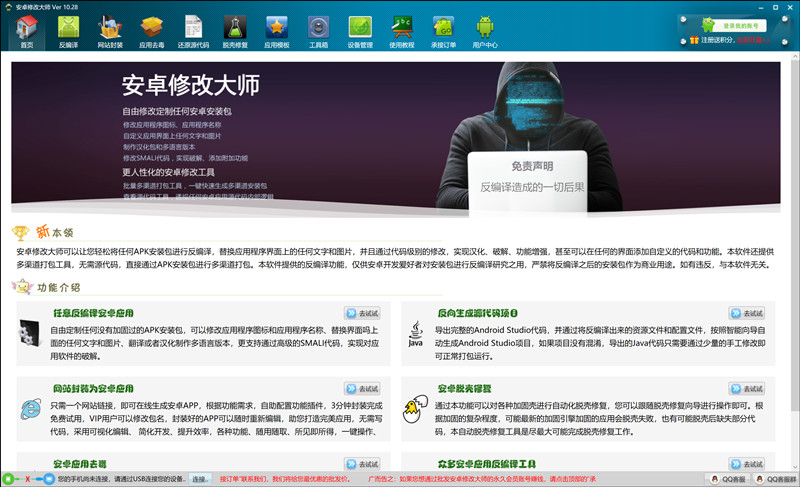The height and width of the screenshot is (487, 800).
Task: Open the 反向生成源代码项目 heading
Action: pos(478,313)
